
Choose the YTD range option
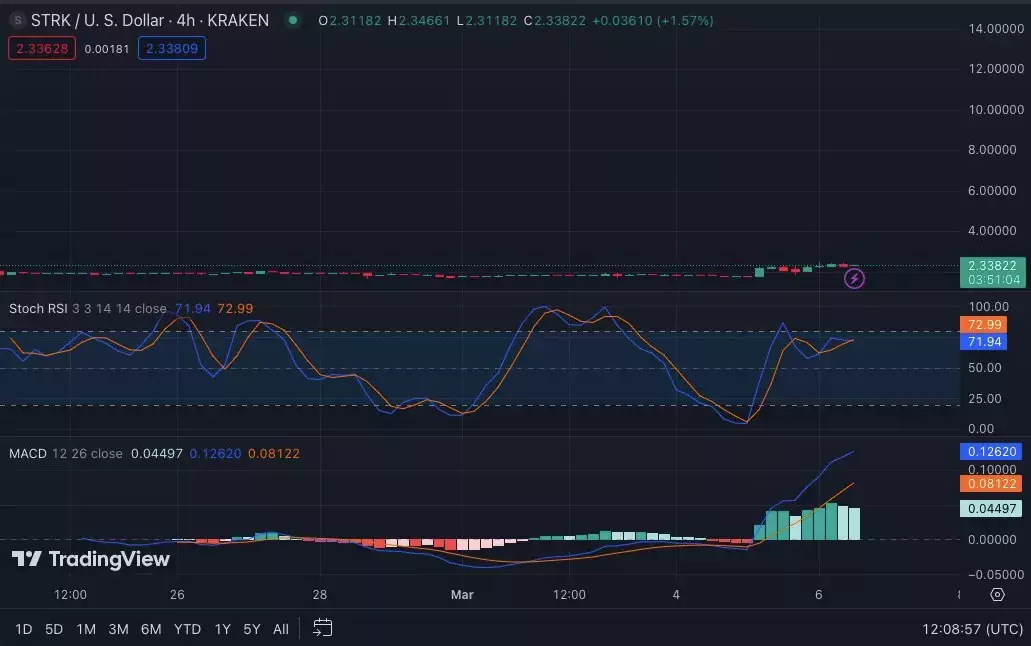[187, 629]
